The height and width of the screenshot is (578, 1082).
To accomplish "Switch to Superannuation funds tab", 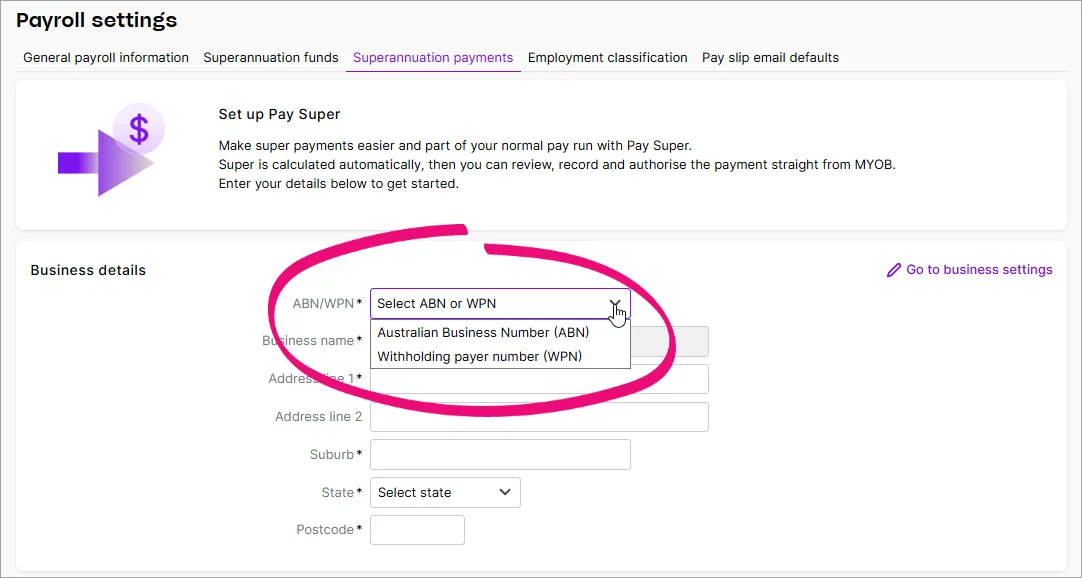I will tap(270, 58).
